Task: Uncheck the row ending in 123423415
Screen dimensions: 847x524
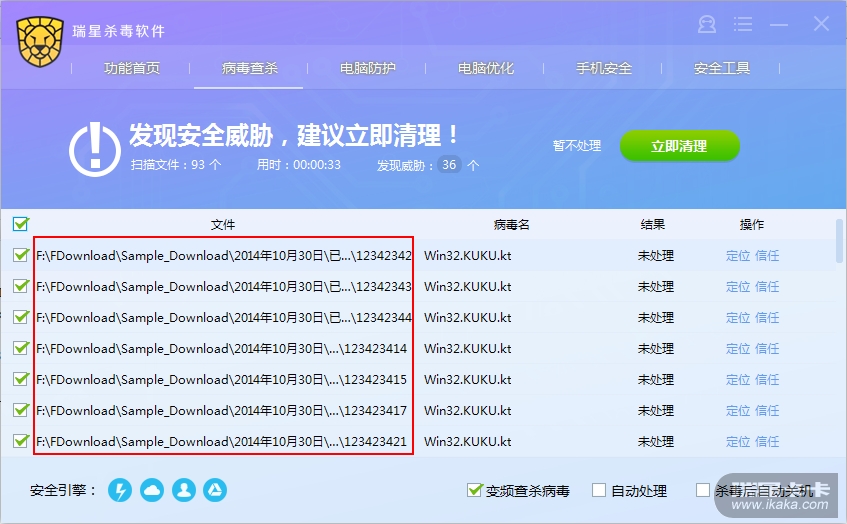Action: click(21, 379)
